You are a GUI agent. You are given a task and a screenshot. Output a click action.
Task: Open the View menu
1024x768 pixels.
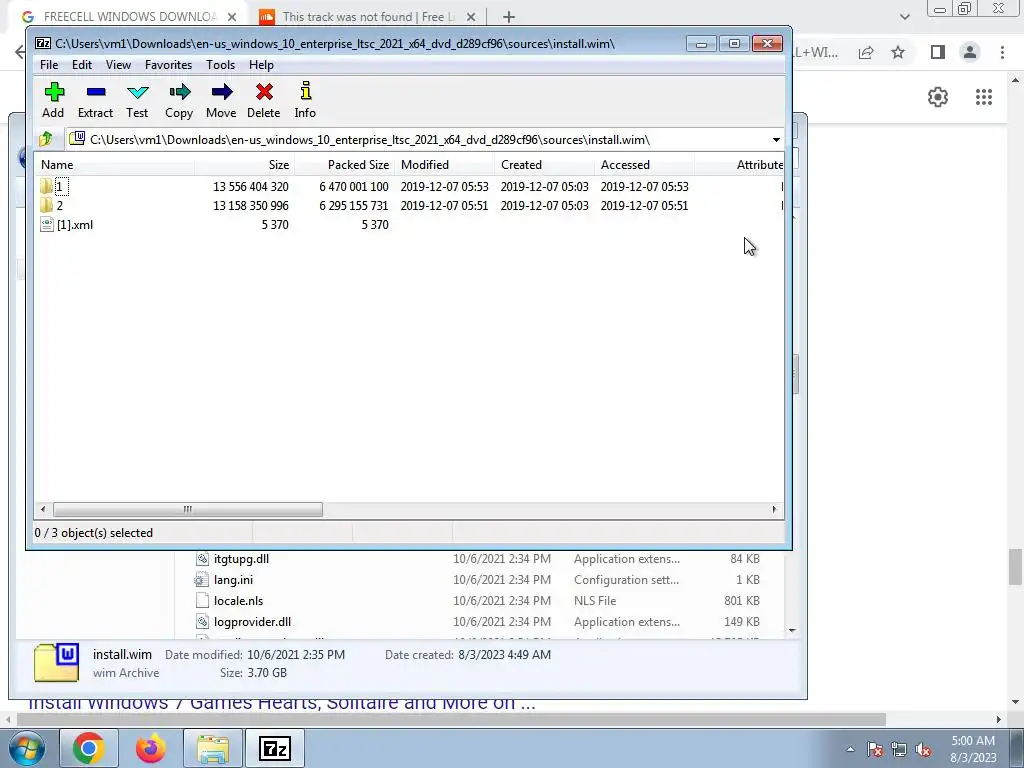[118, 65]
